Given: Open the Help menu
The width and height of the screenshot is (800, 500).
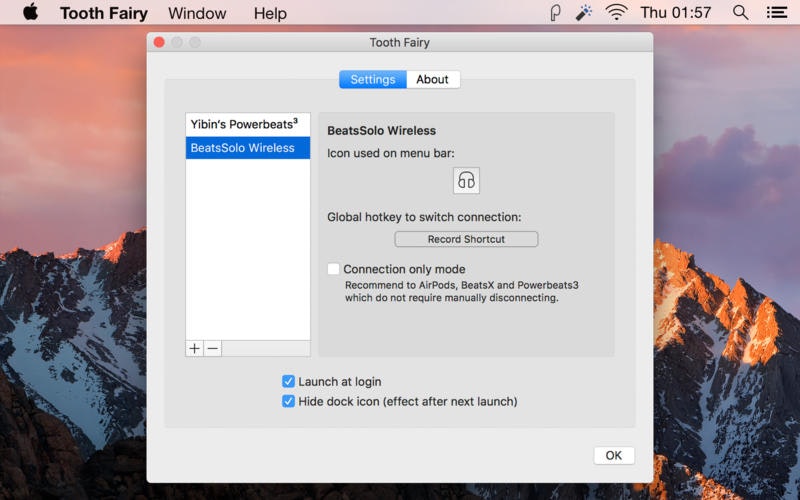Looking at the screenshot, I should [x=270, y=13].
